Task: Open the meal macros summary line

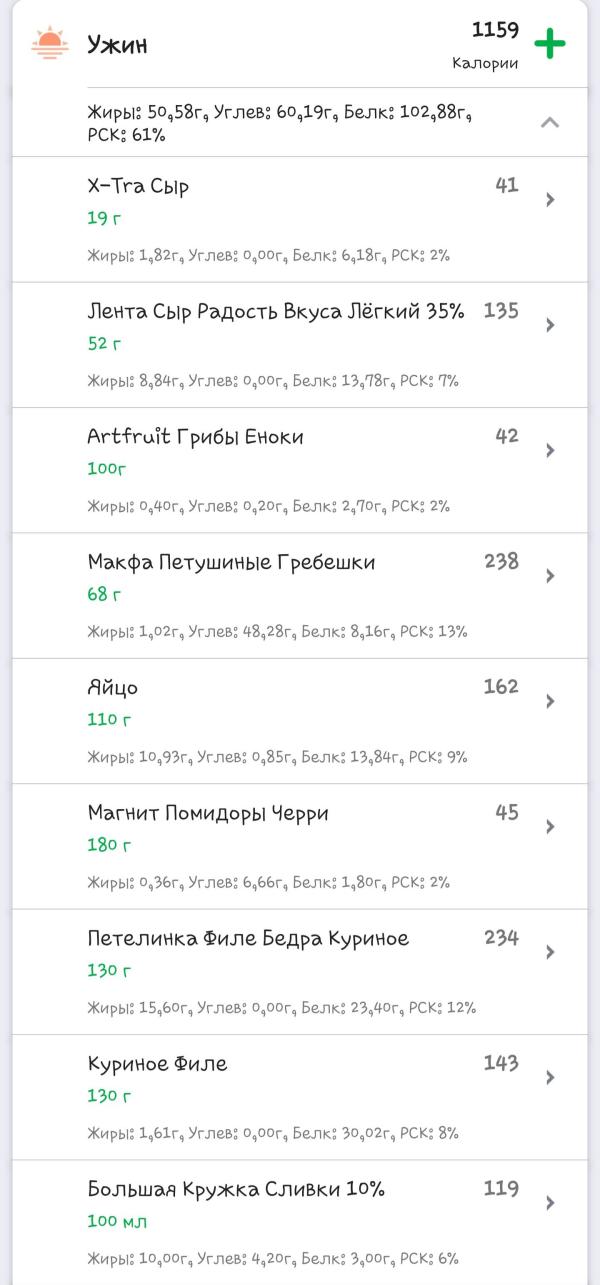Action: [x=279, y=123]
